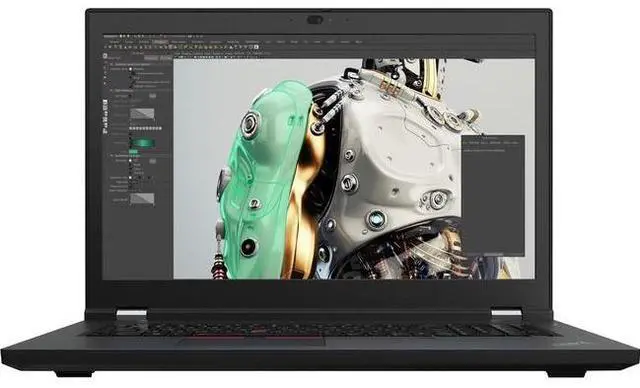Collapse the third attribute section below the green swatch

click(x=112, y=155)
